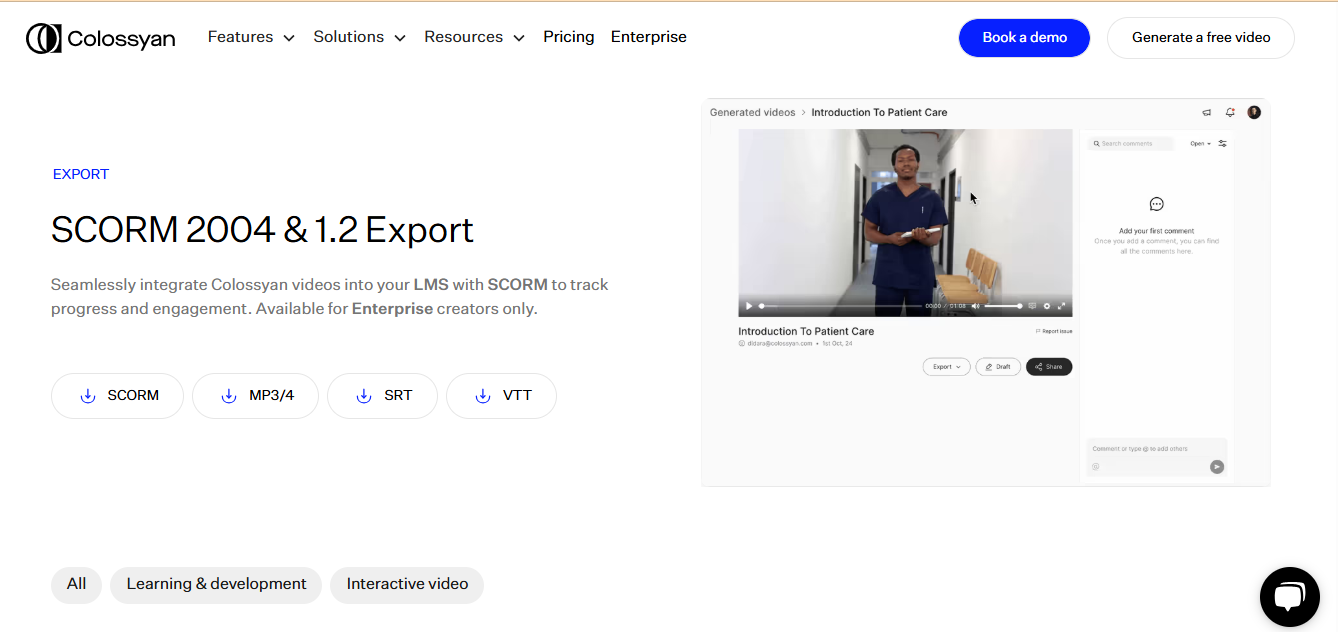Select the All filter tab
This screenshot has width=1338, height=632.
pyautogui.click(x=77, y=585)
